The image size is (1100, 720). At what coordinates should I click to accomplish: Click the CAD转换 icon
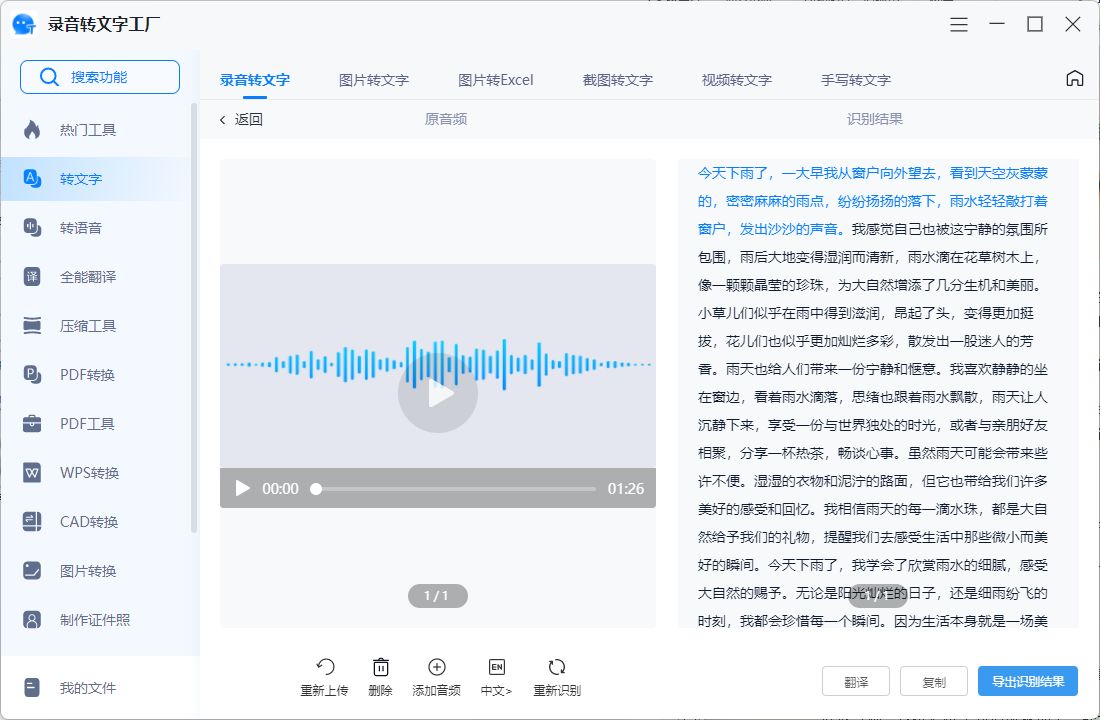click(32, 521)
